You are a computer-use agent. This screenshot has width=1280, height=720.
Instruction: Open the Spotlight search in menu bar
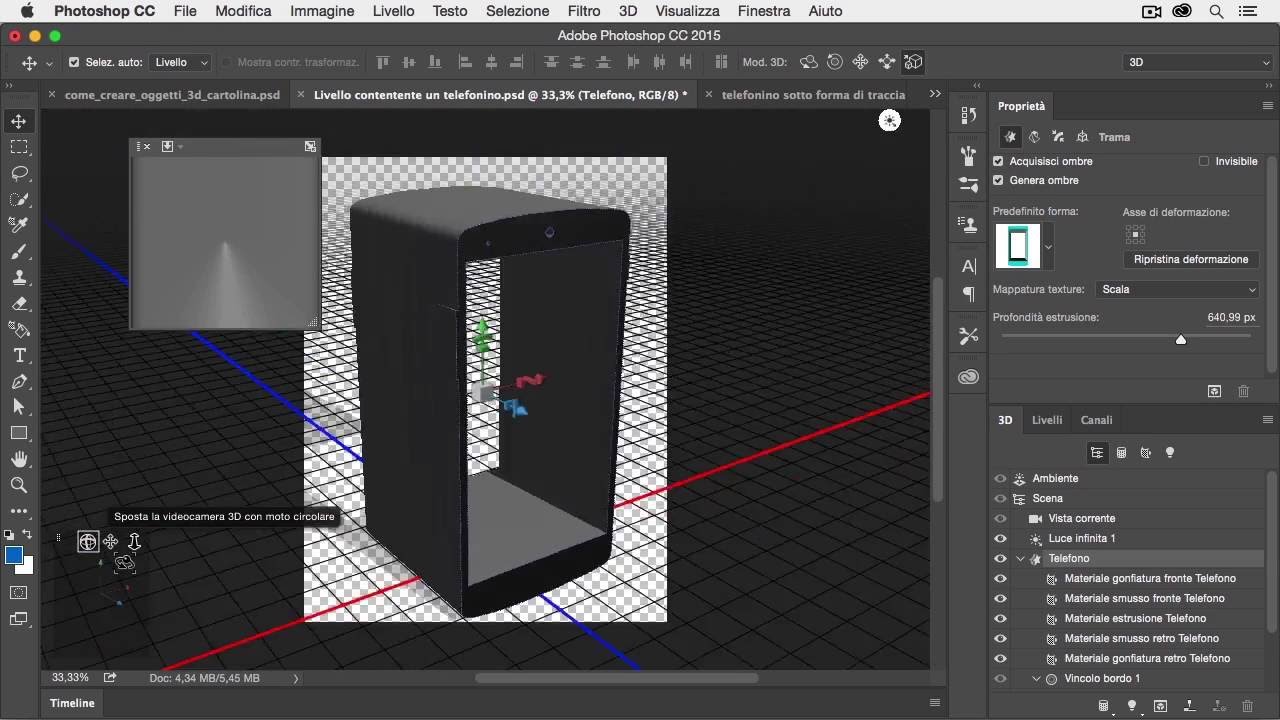pos(1216,11)
